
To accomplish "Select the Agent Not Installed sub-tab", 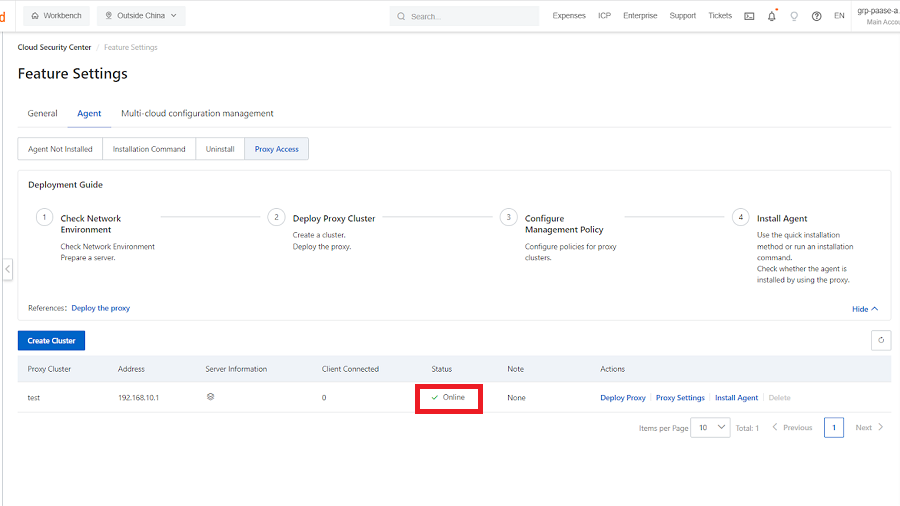I will pos(60,149).
